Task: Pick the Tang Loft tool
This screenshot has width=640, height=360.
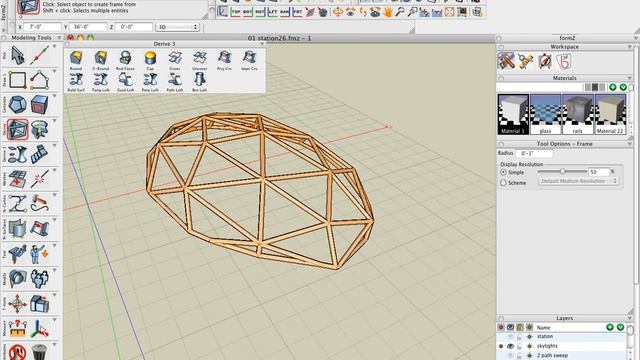Action: [x=100, y=82]
